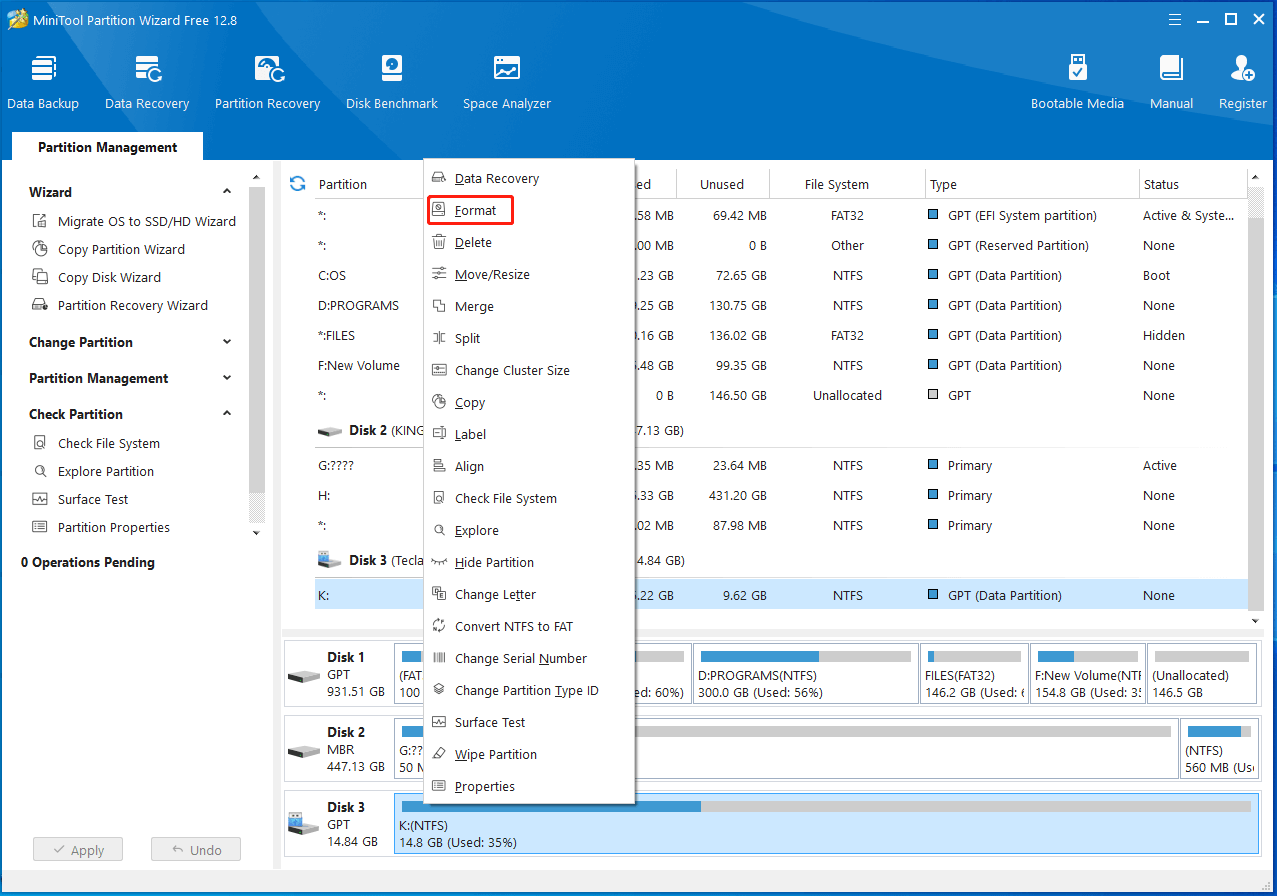Switch to the Partition Management tab
This screenshot has width=1277, height=896.
pos(106,147)
